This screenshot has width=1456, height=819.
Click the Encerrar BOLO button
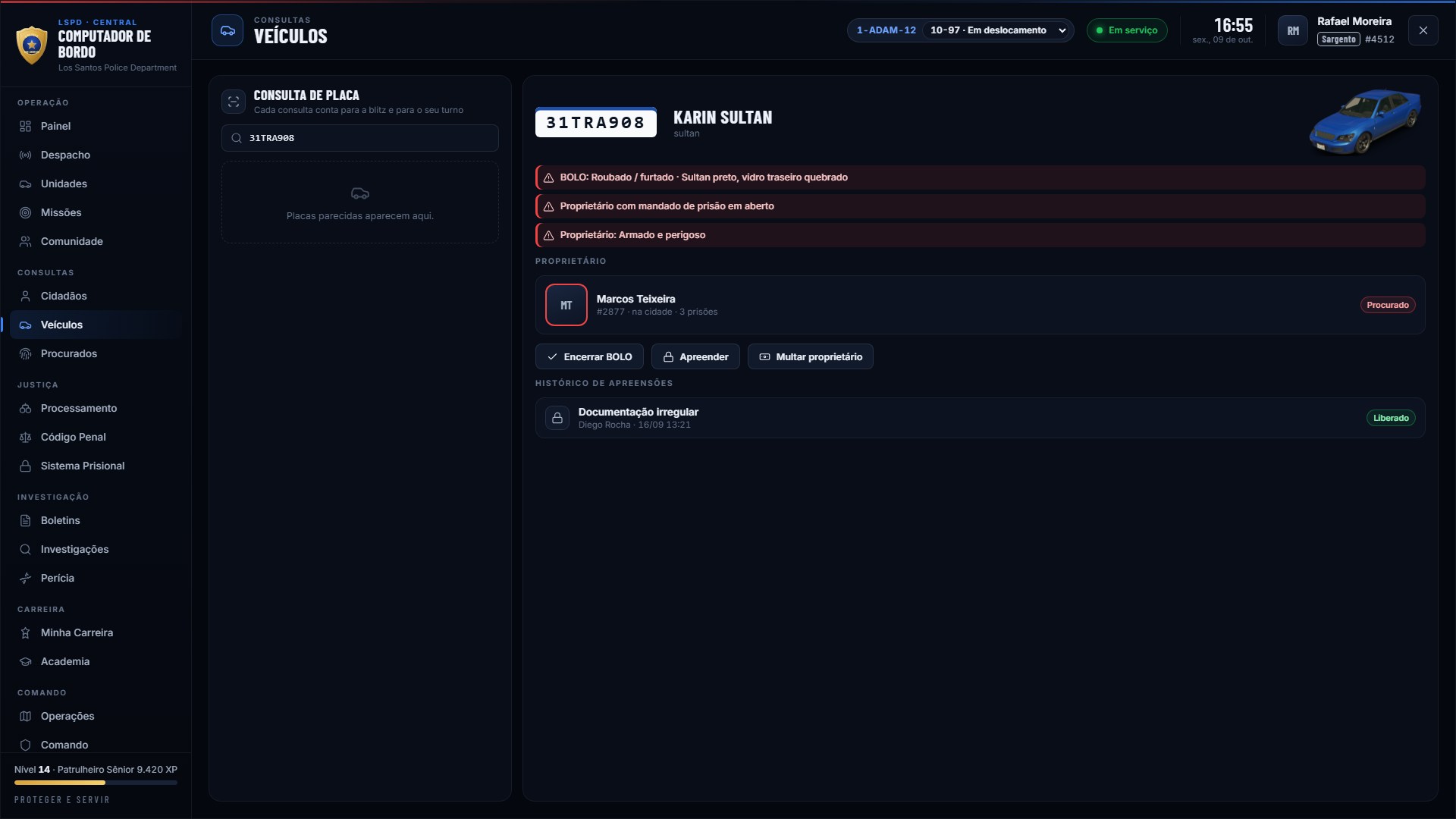(x=589, y=356)
